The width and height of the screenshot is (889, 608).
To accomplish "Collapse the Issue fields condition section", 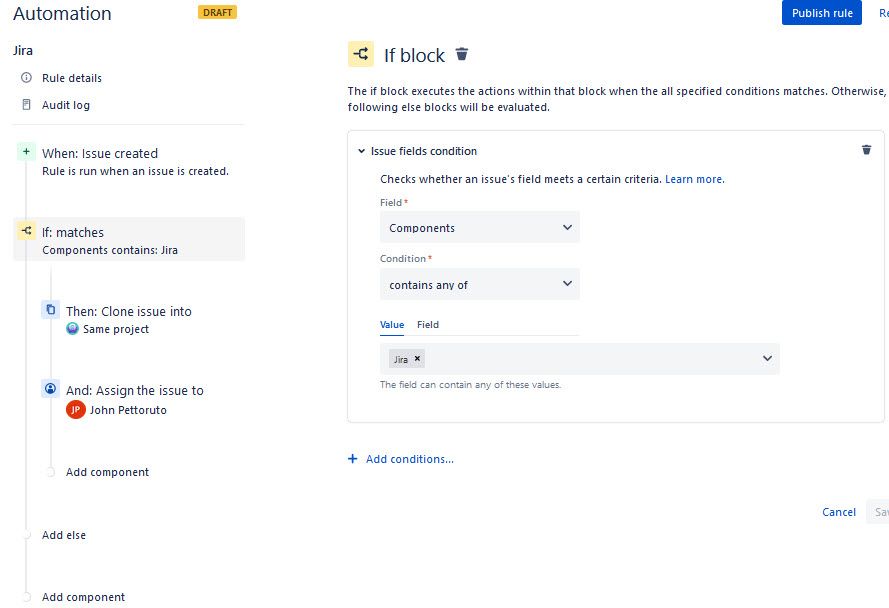I will (x=361, y=151).
